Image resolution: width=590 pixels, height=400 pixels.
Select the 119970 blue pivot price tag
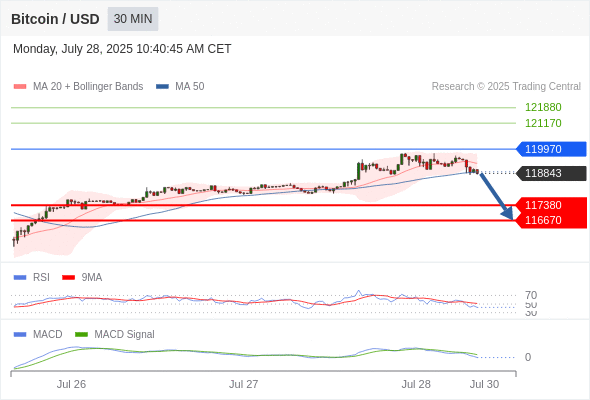click(x=551, y=149)
